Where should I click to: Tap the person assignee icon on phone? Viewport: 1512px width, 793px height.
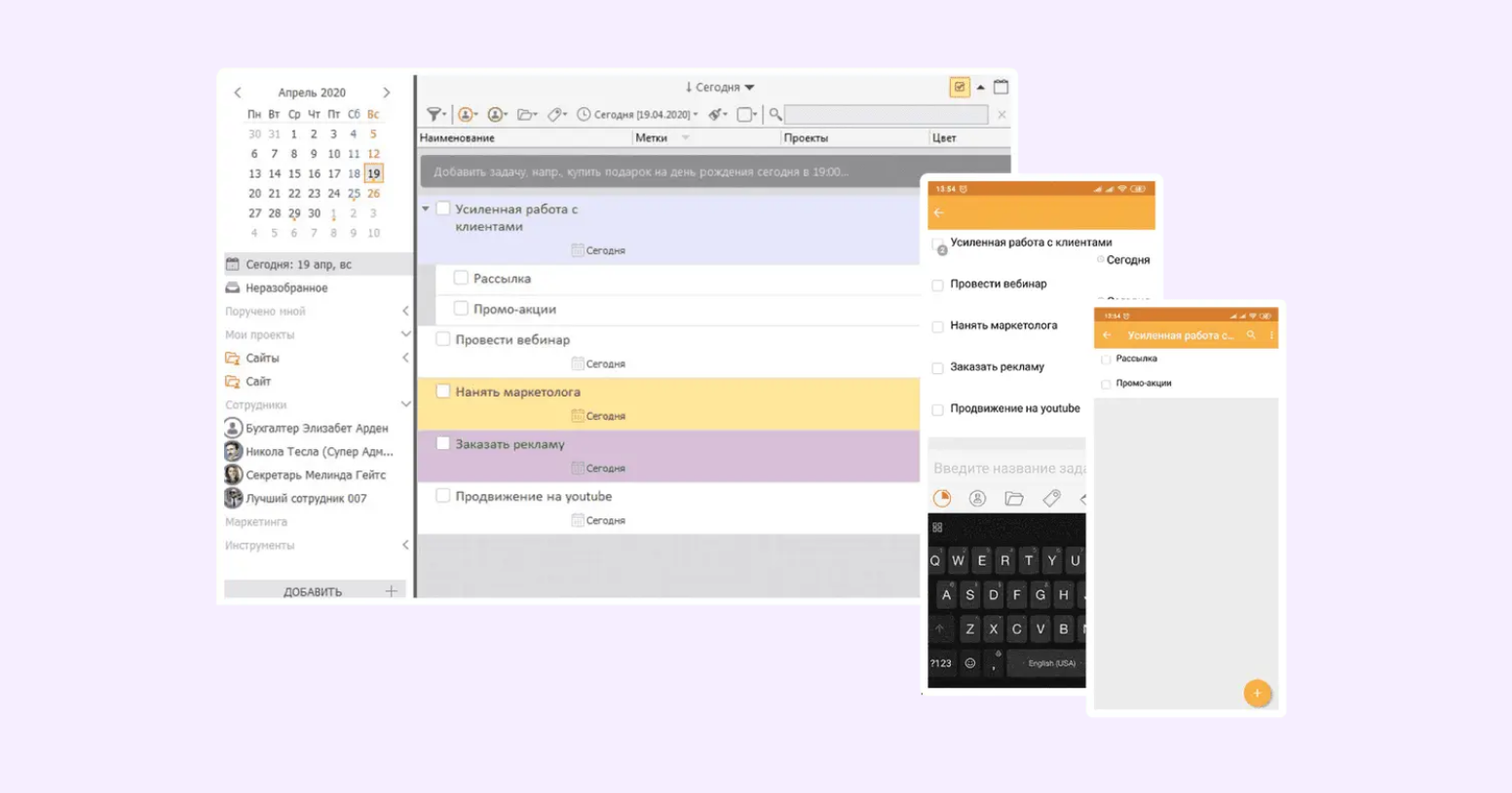977,499
